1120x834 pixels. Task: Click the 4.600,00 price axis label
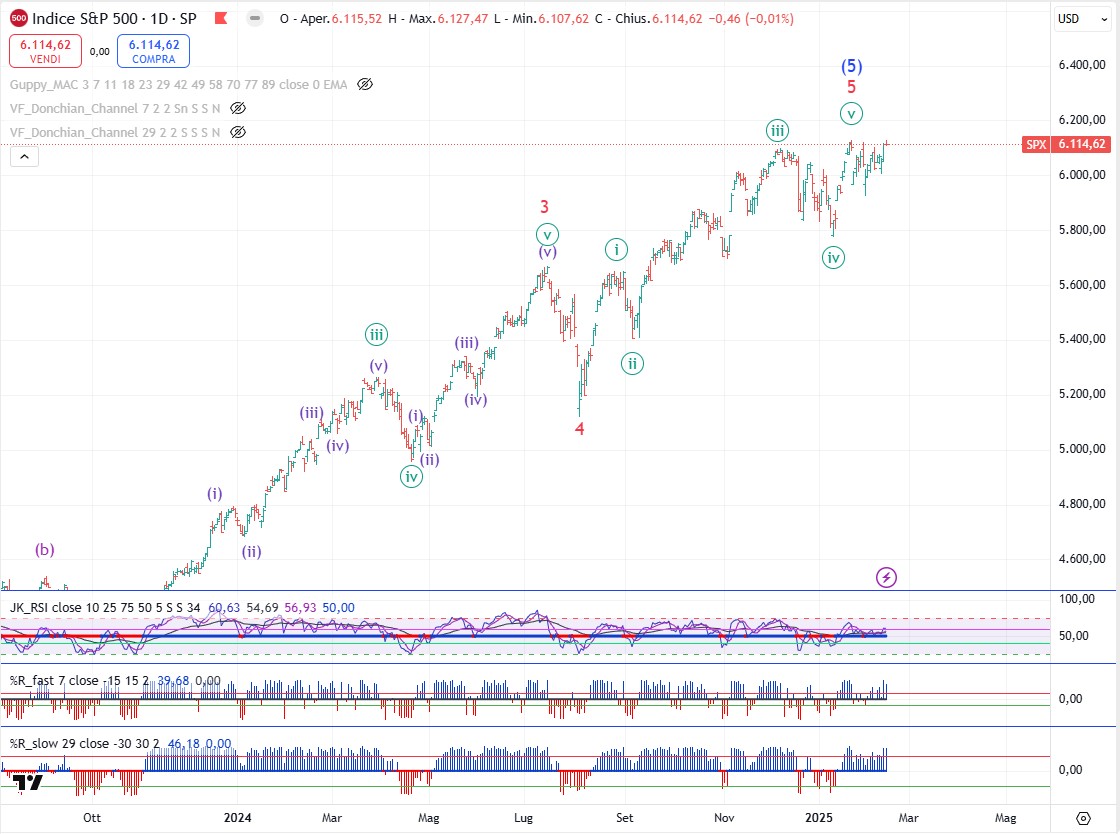[x=1082, y=559]
